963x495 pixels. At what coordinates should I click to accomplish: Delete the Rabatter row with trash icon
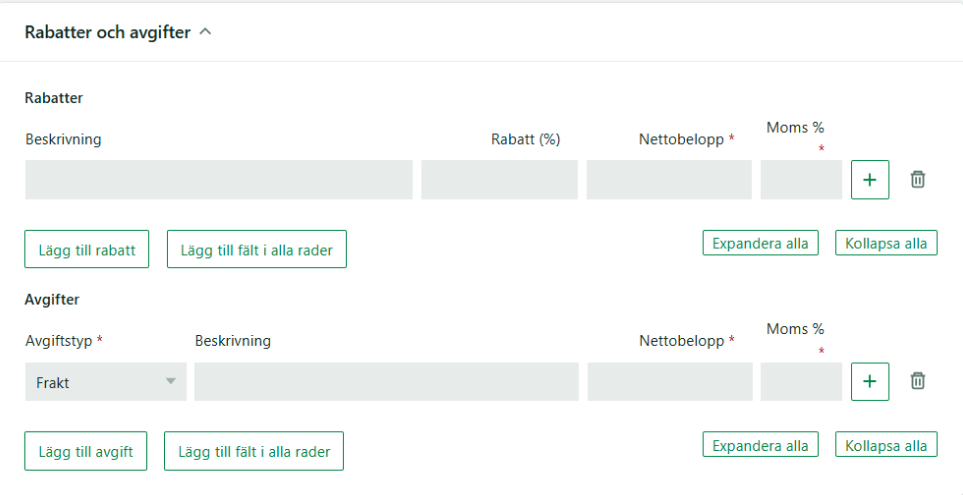point(917,180)
